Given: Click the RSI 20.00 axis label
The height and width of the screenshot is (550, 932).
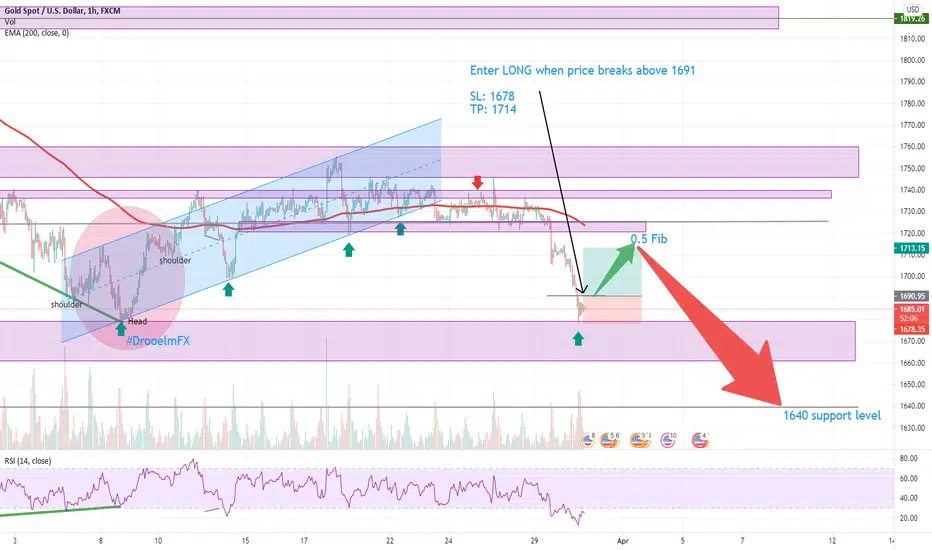Looking at the screenshot, I should (909, 518).
